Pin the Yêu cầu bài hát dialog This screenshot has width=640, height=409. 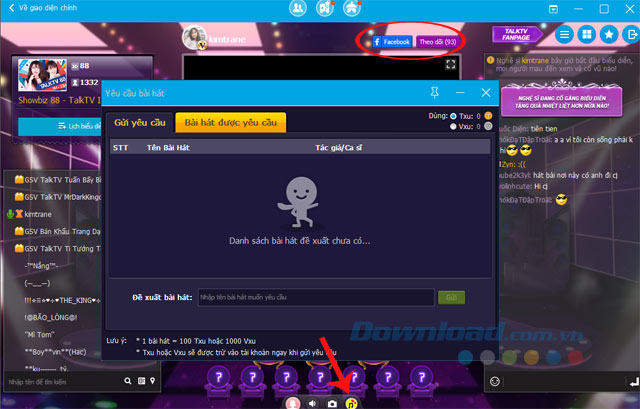click(435, 93)
